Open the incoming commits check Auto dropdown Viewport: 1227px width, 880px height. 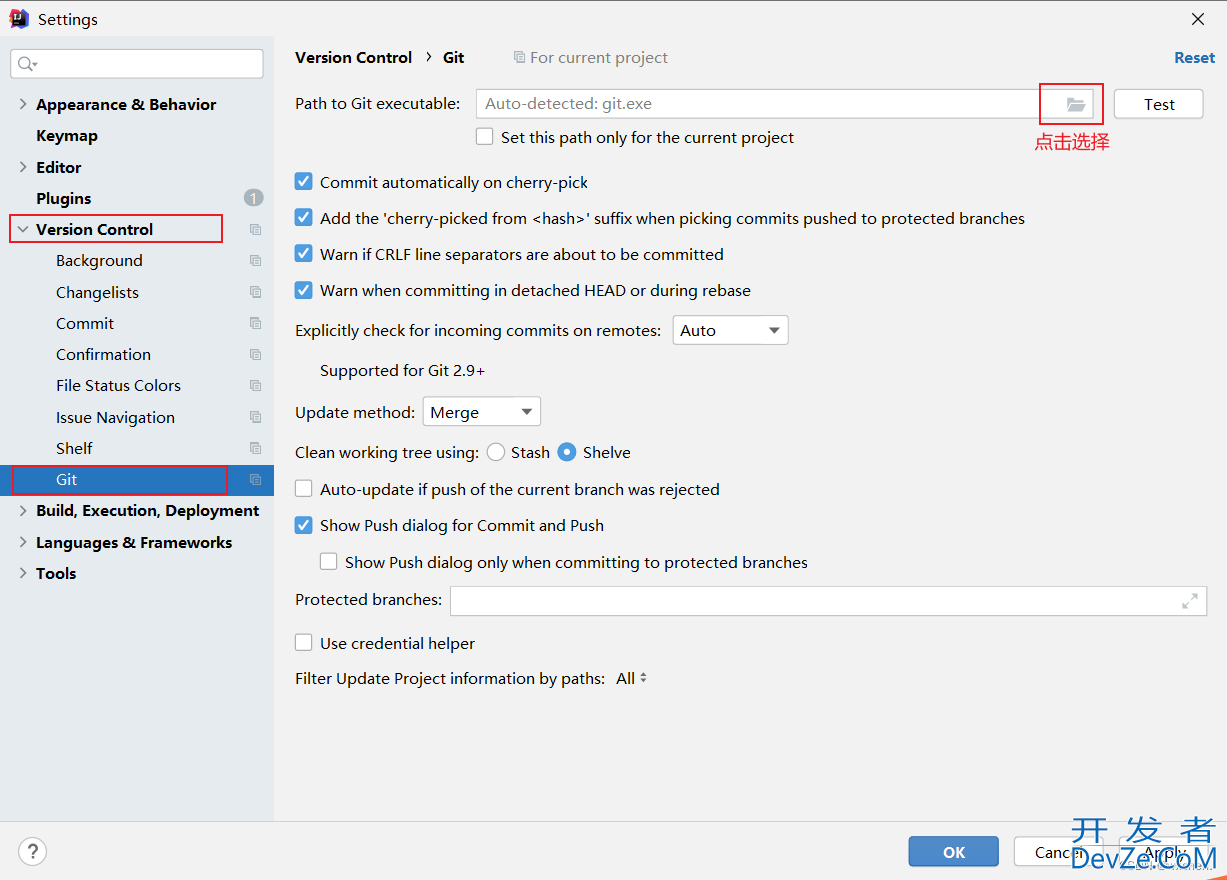click(x=730, y=330)
